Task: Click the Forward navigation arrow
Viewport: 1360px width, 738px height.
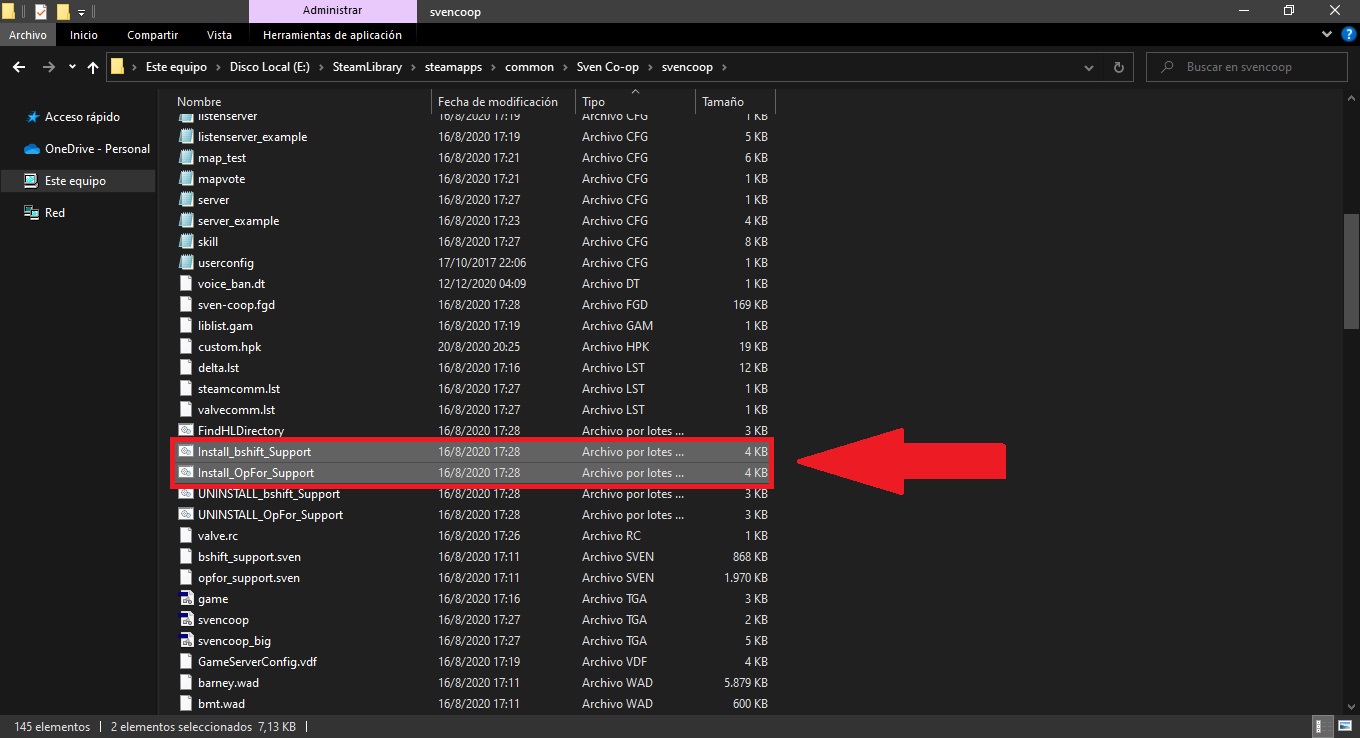Action: coord(48,67)
